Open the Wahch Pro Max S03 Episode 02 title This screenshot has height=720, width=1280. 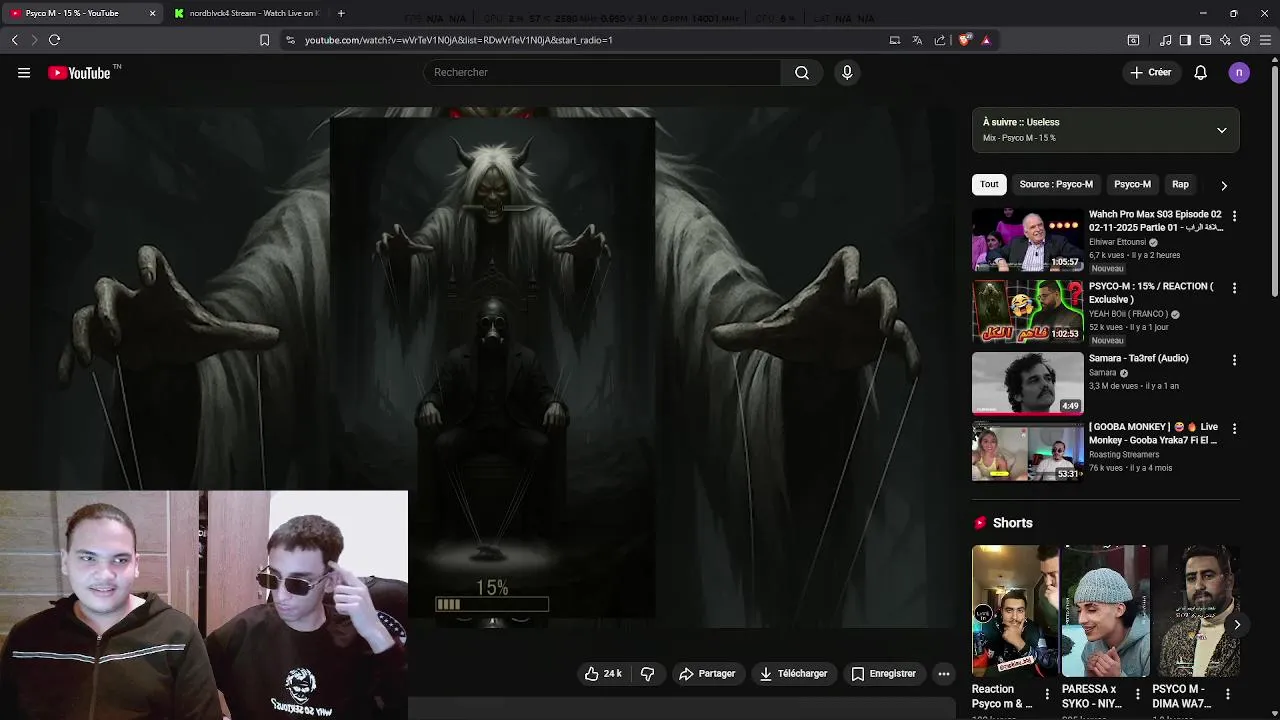pos(1155,220)
